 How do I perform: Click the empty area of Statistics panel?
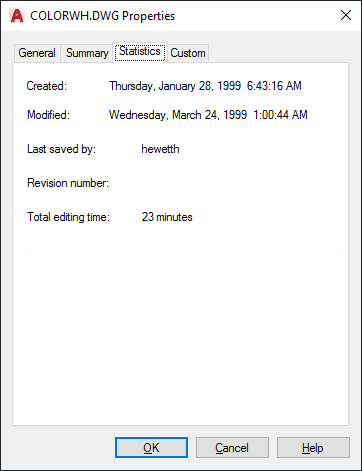[x=181, y=333]
